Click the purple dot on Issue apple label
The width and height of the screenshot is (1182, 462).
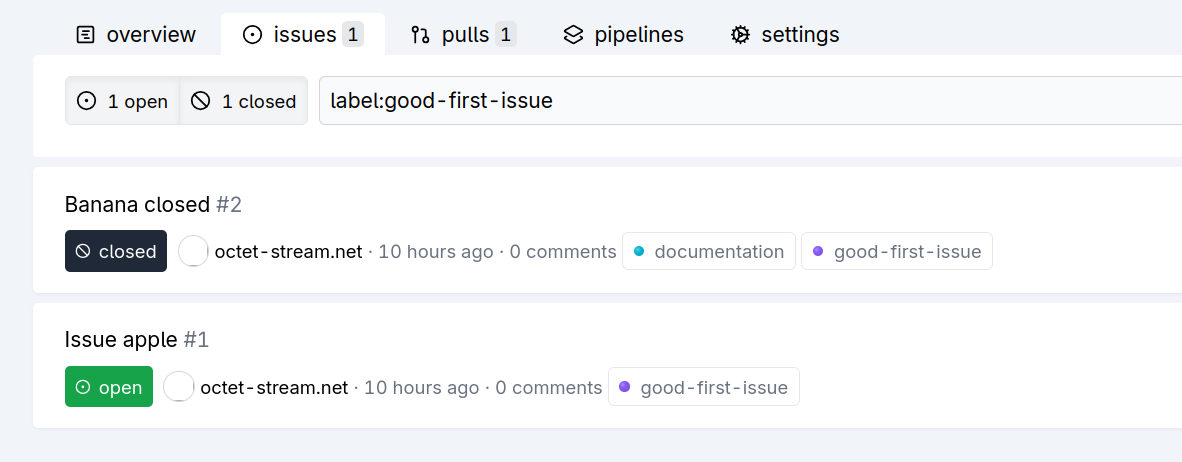tap(625, 387)
